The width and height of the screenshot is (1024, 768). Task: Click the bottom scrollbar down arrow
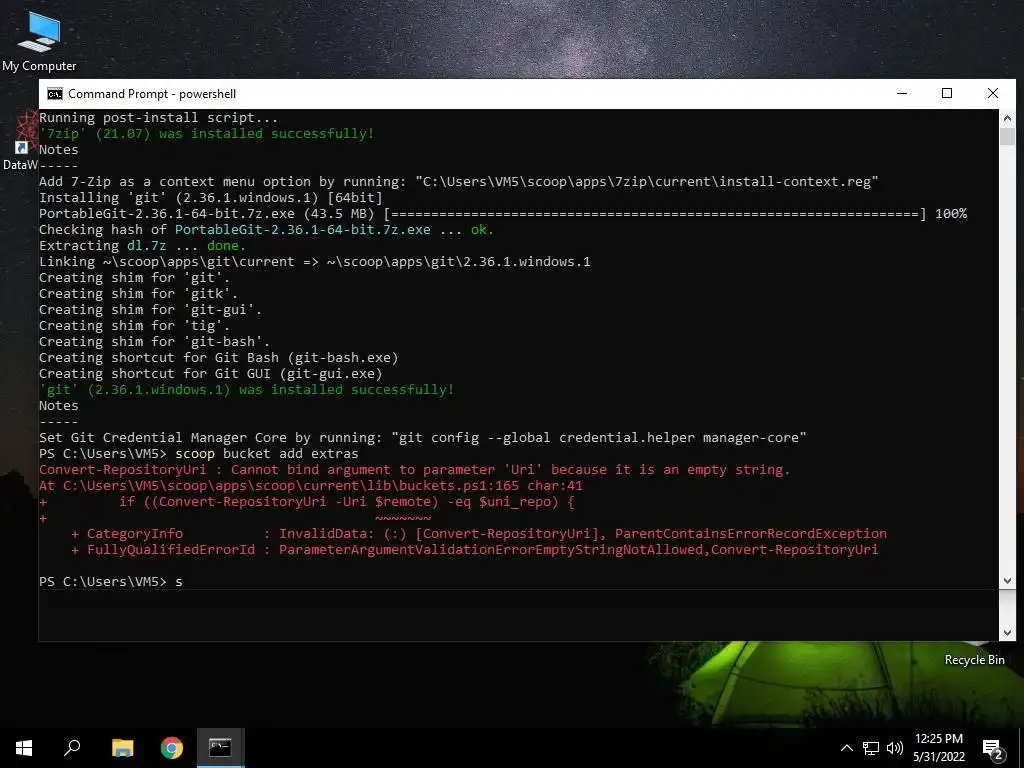point(1007,632)
